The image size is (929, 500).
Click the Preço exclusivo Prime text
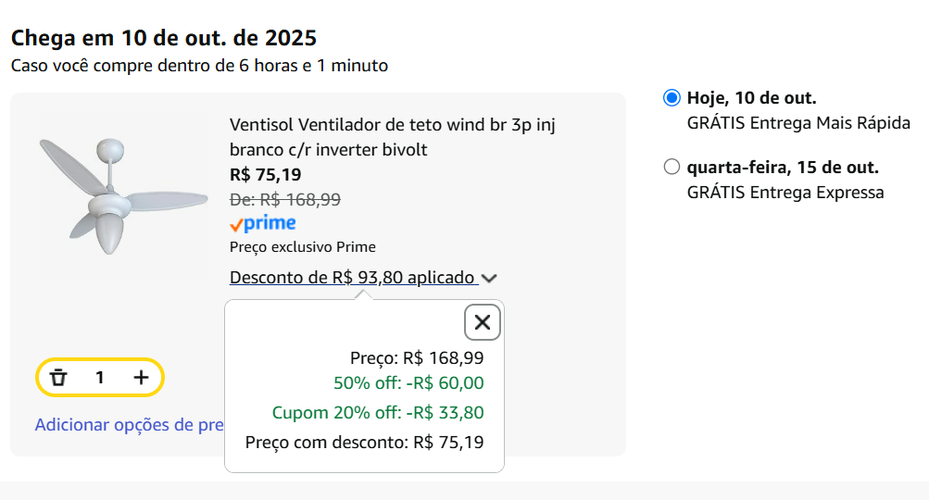pos(302,247)
